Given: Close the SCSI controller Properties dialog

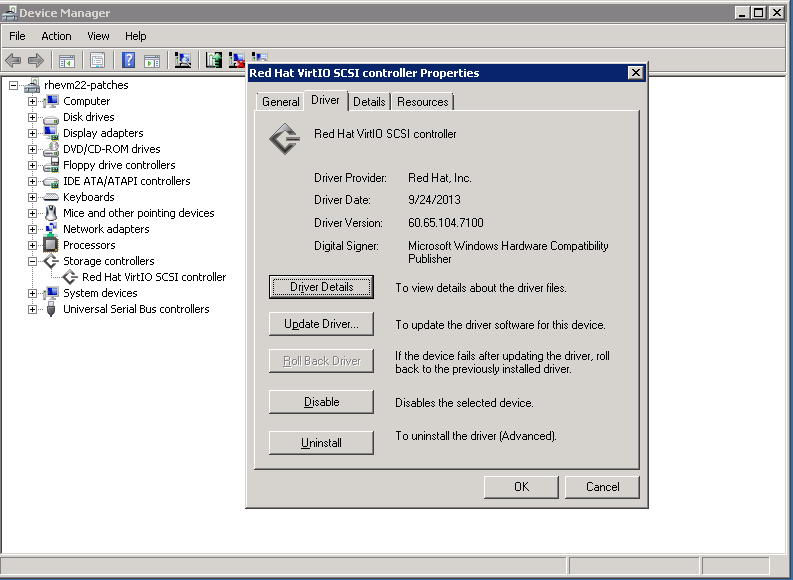Looking at the screenshot, I should 636,73.
